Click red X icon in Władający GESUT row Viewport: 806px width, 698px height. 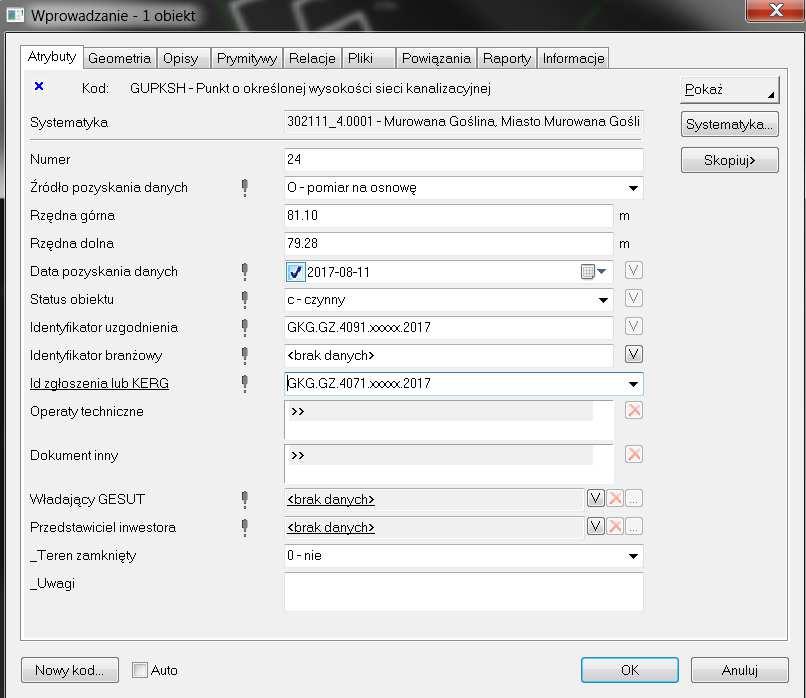[x=615, y=498]
